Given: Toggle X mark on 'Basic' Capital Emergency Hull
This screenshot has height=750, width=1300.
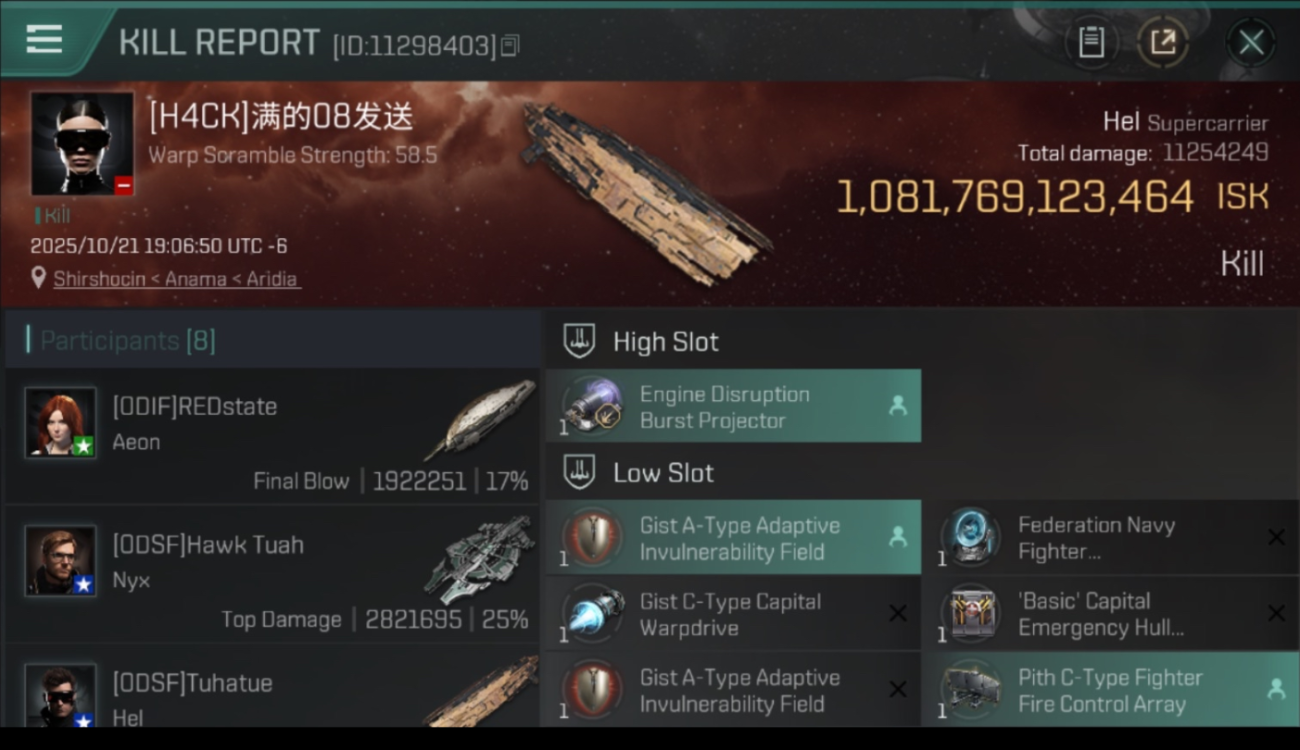Looking at the screenshot, I should [x=1276, y=613].
